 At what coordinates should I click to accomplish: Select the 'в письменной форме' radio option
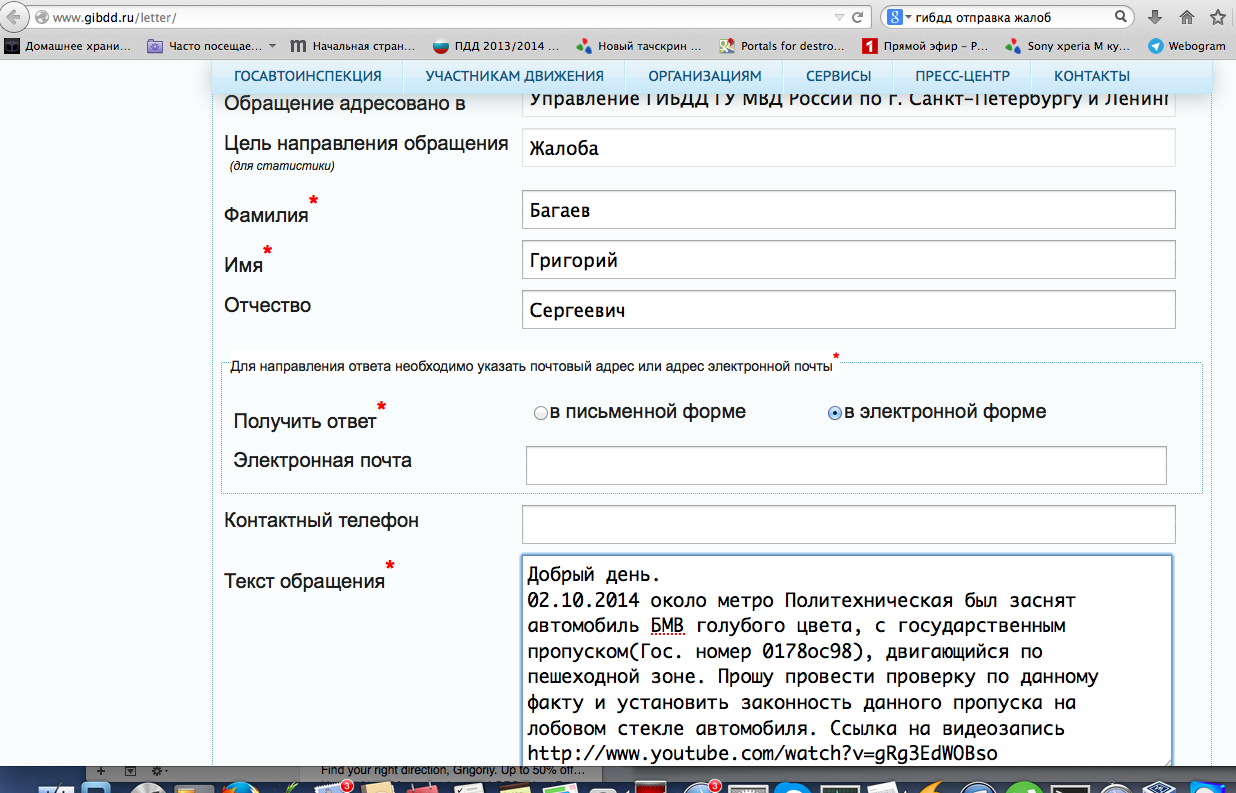[x=541, y=413]
